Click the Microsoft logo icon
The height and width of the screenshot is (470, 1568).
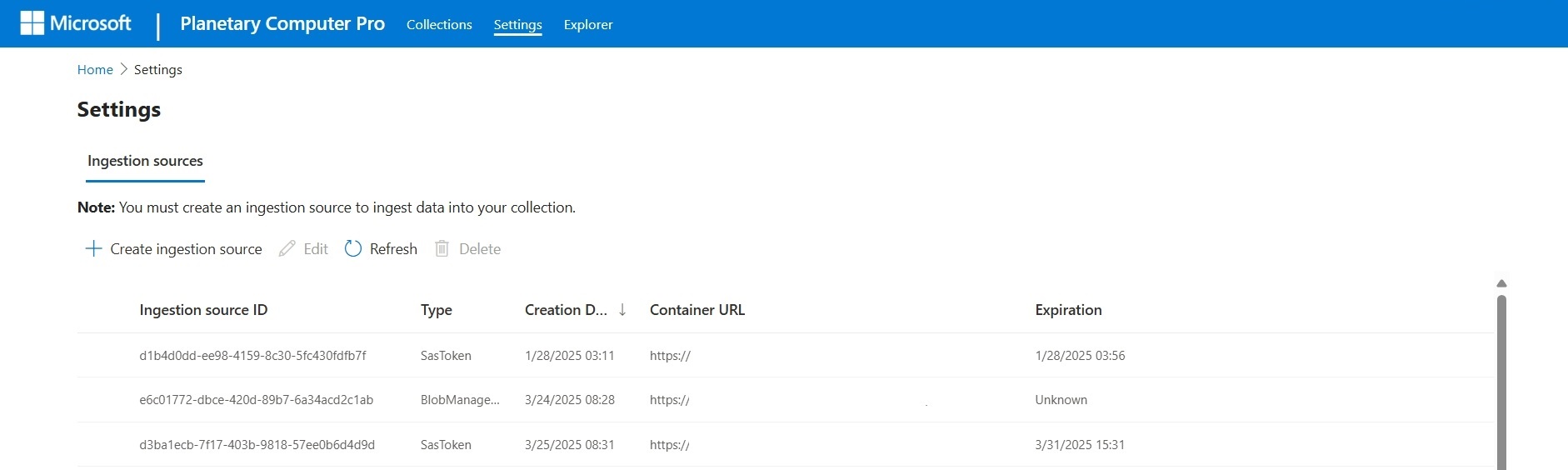[32, 23]
